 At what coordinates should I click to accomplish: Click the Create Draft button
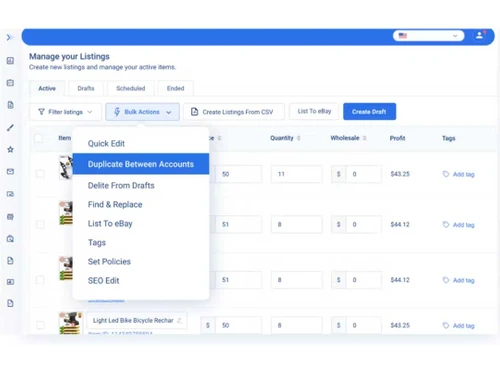pyautogui.click(x=369, y=111)
